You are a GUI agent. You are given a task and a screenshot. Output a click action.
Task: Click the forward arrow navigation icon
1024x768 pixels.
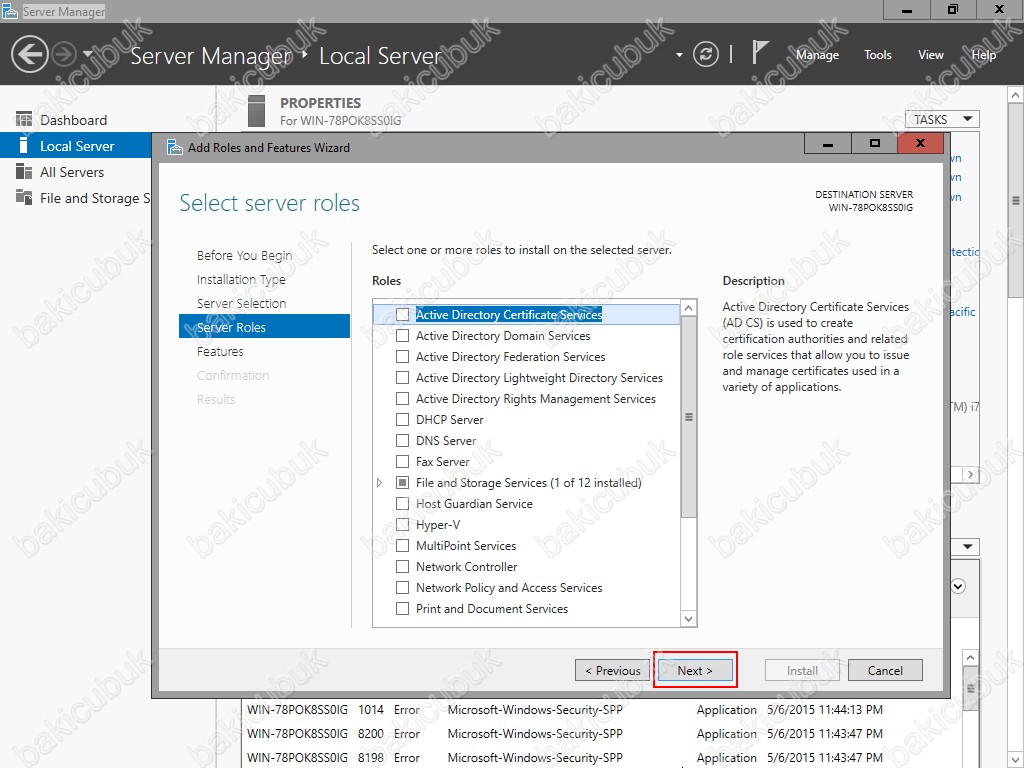coord(64,54)
